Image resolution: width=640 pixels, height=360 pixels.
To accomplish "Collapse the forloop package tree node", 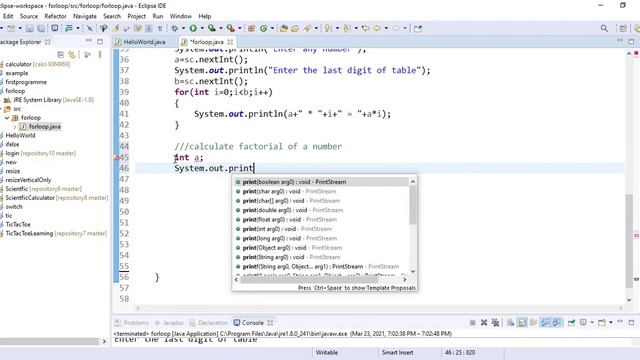I will (x=7, y=118).
